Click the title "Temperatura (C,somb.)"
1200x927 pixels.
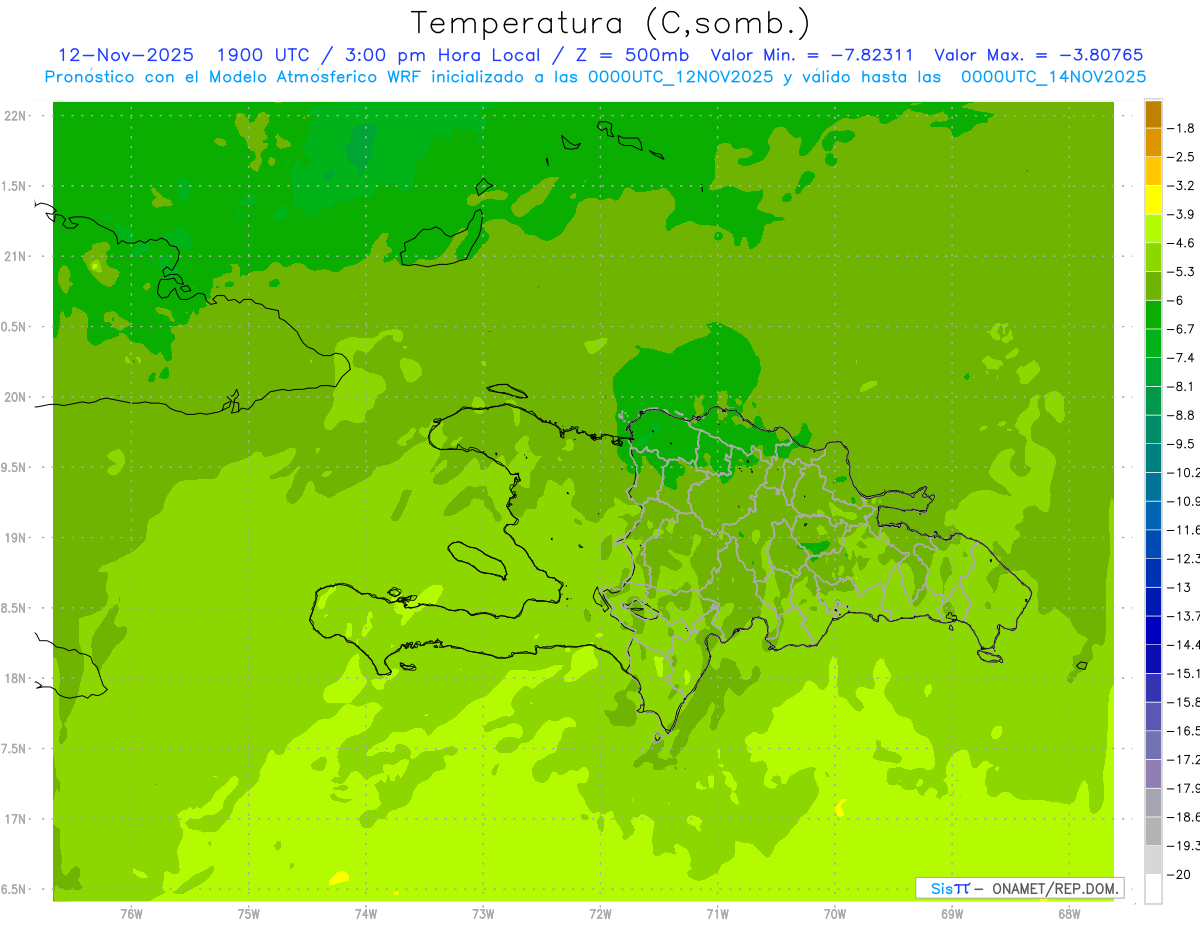pos(611,23)
